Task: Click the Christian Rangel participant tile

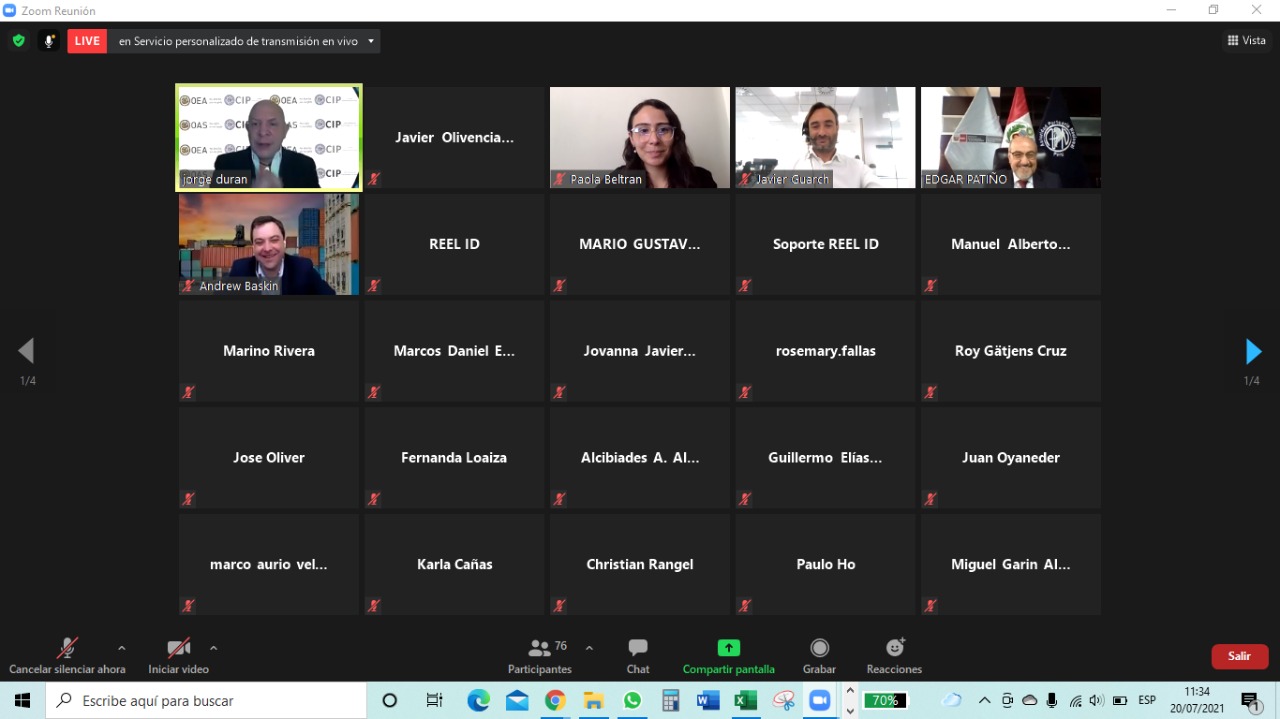Action: pyautogui.click(x=640, y=564)
